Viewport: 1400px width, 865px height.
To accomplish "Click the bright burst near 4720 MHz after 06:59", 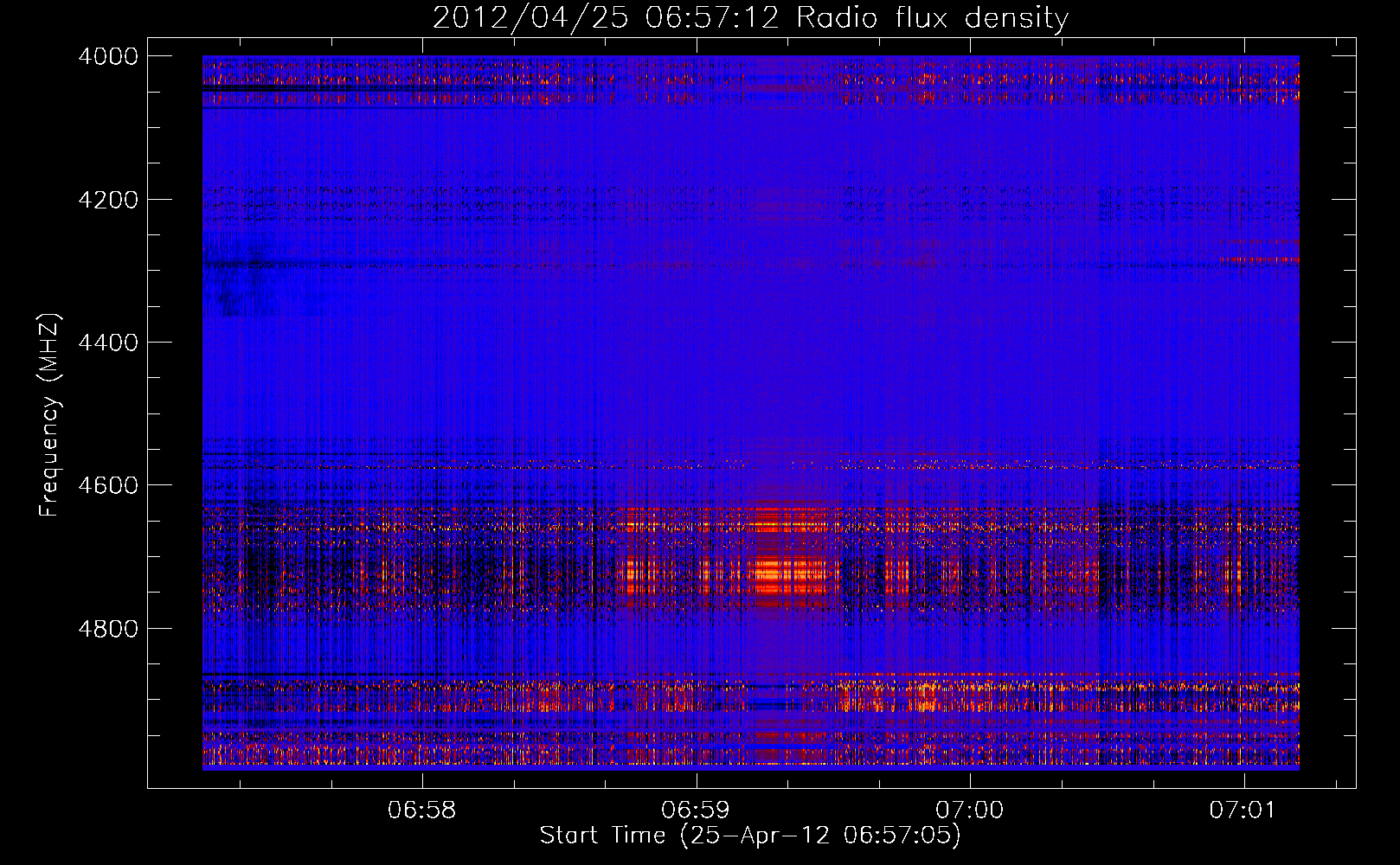I will click(x=789, y=573).
